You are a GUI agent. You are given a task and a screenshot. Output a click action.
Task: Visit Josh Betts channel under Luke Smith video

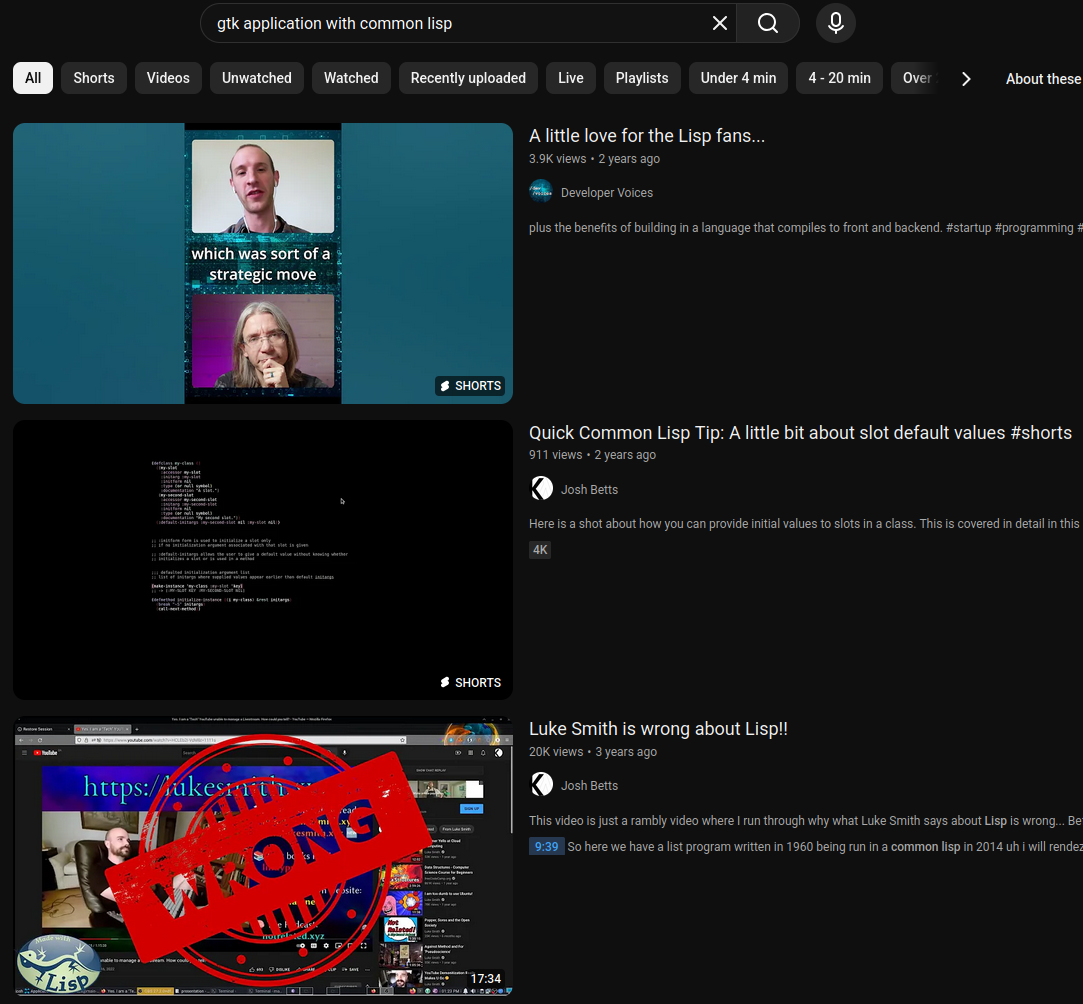(x=589, y=786)
